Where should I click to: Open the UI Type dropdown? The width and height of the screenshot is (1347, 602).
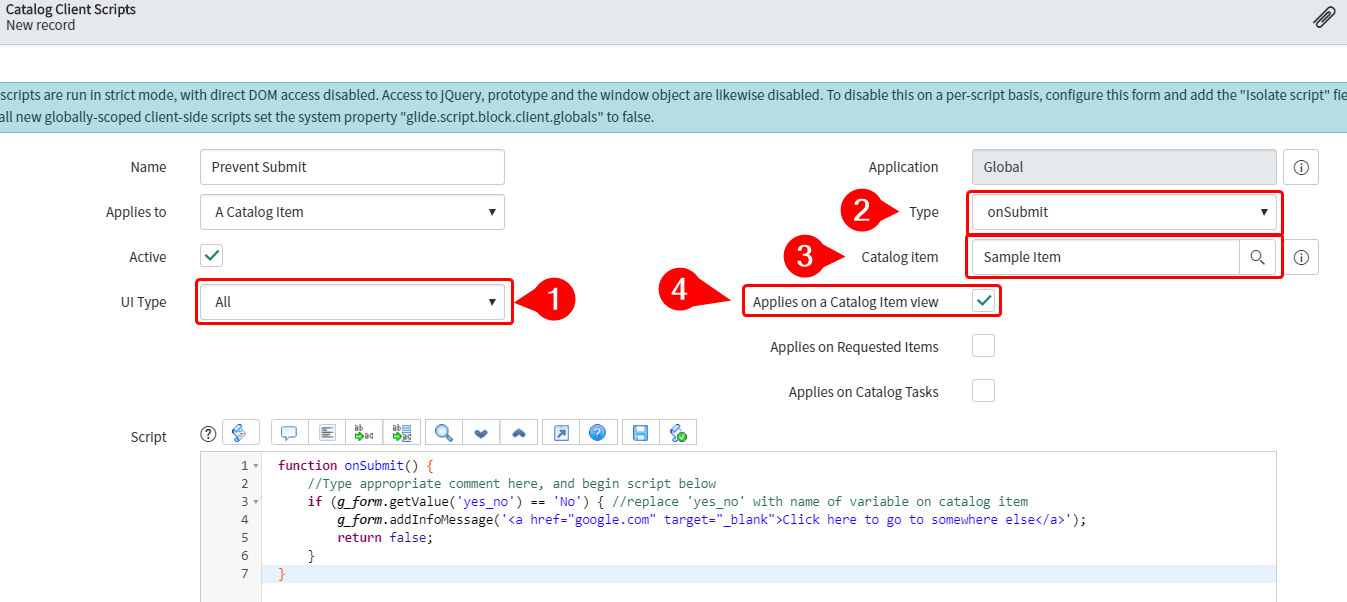click(352, 302)
